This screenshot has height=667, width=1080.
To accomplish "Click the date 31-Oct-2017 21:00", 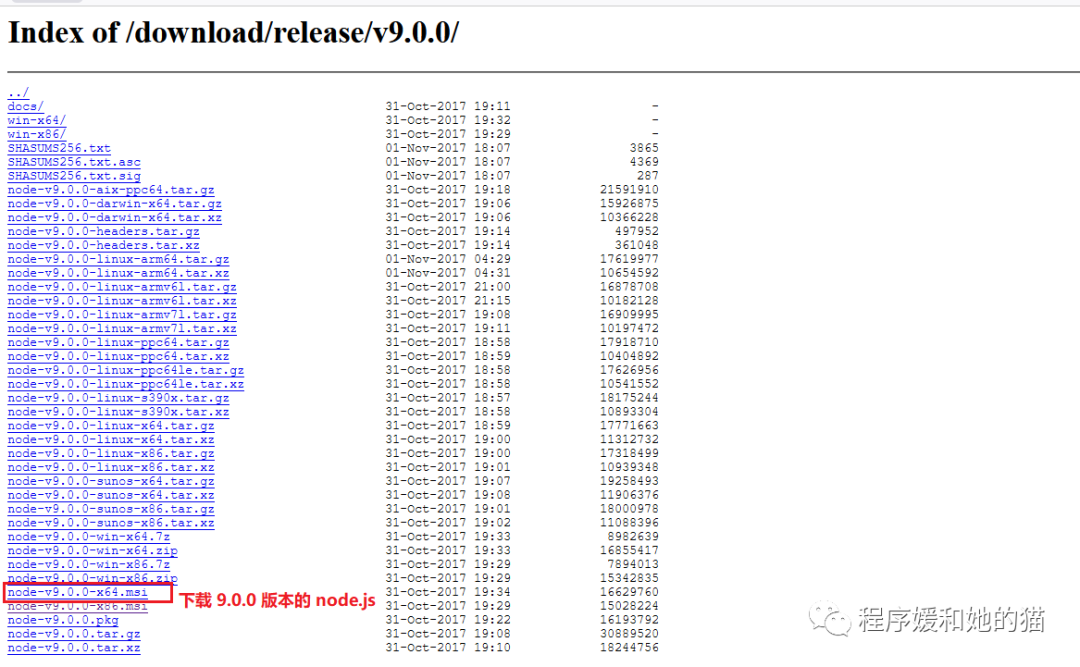I will [448, 287].
